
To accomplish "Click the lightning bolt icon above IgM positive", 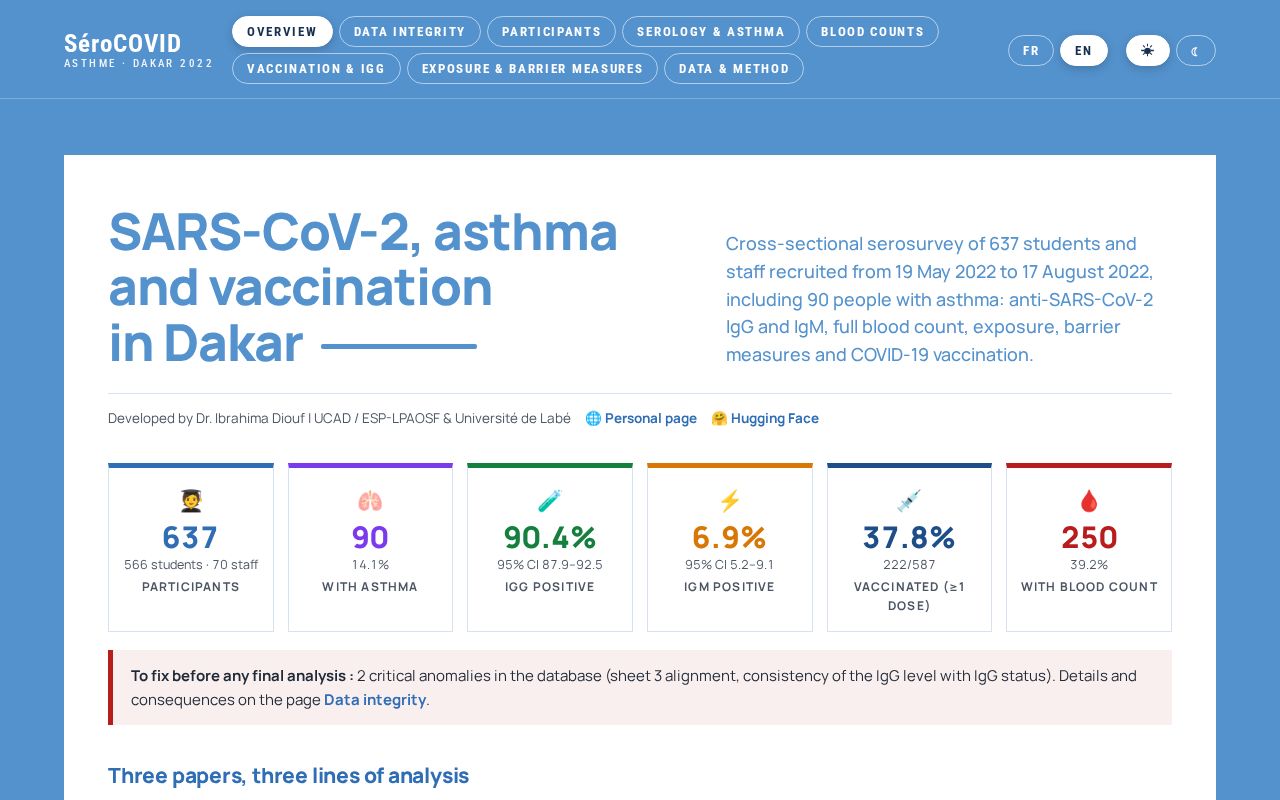I will click(x=730, y=501).
